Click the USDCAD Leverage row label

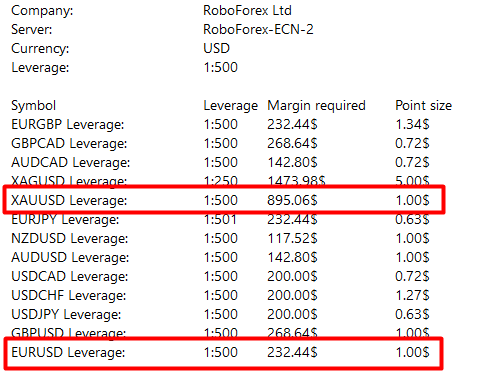click(69, 277)
